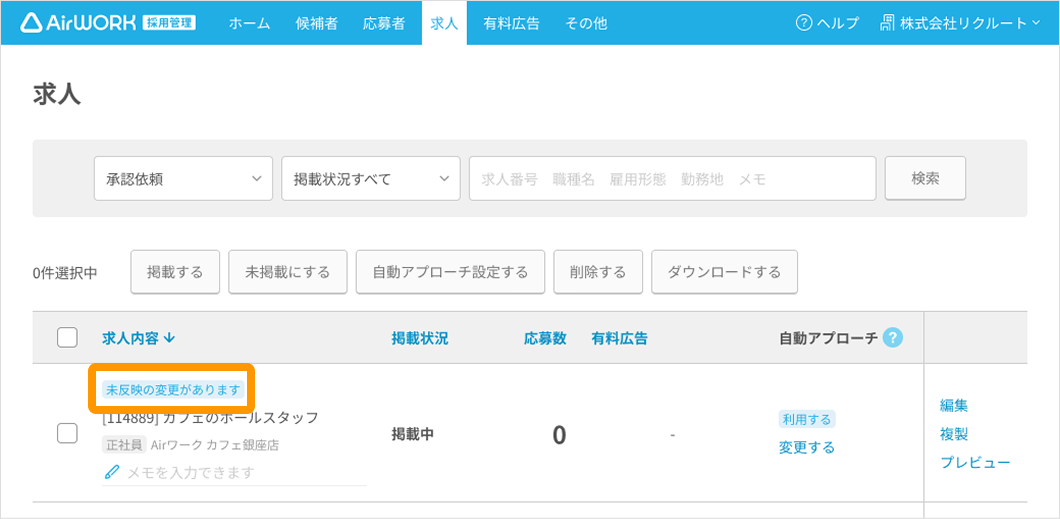Click the 掲載状況 column header
The height and width of the screenshot is (519, 1060).
coord(419,339)
